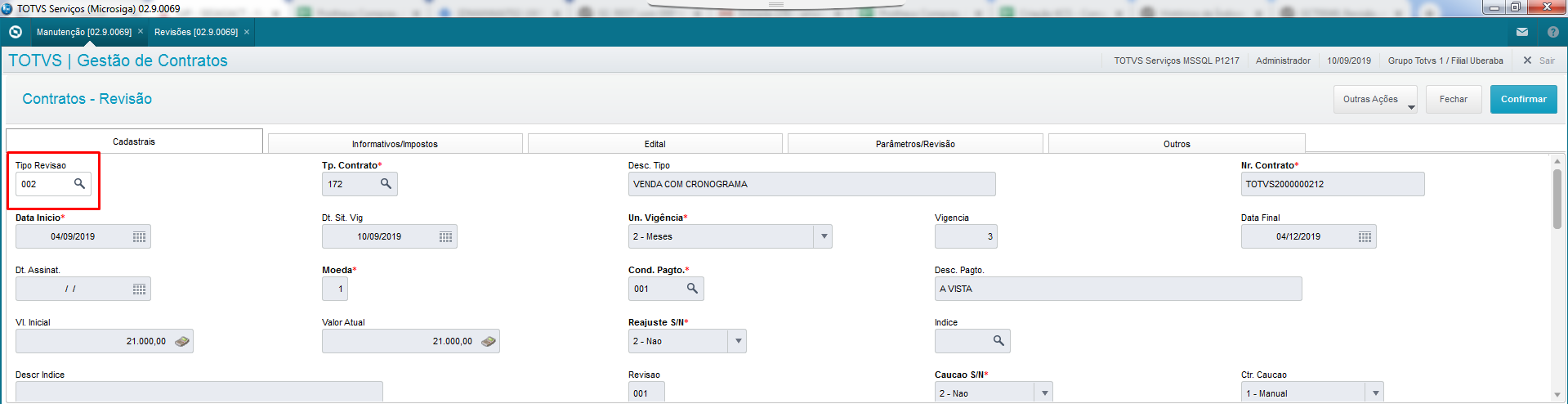The width and height of the screenshot is (1568, 404).
Task: Switch to the Cadastrais tab
Action: (134, 141)
